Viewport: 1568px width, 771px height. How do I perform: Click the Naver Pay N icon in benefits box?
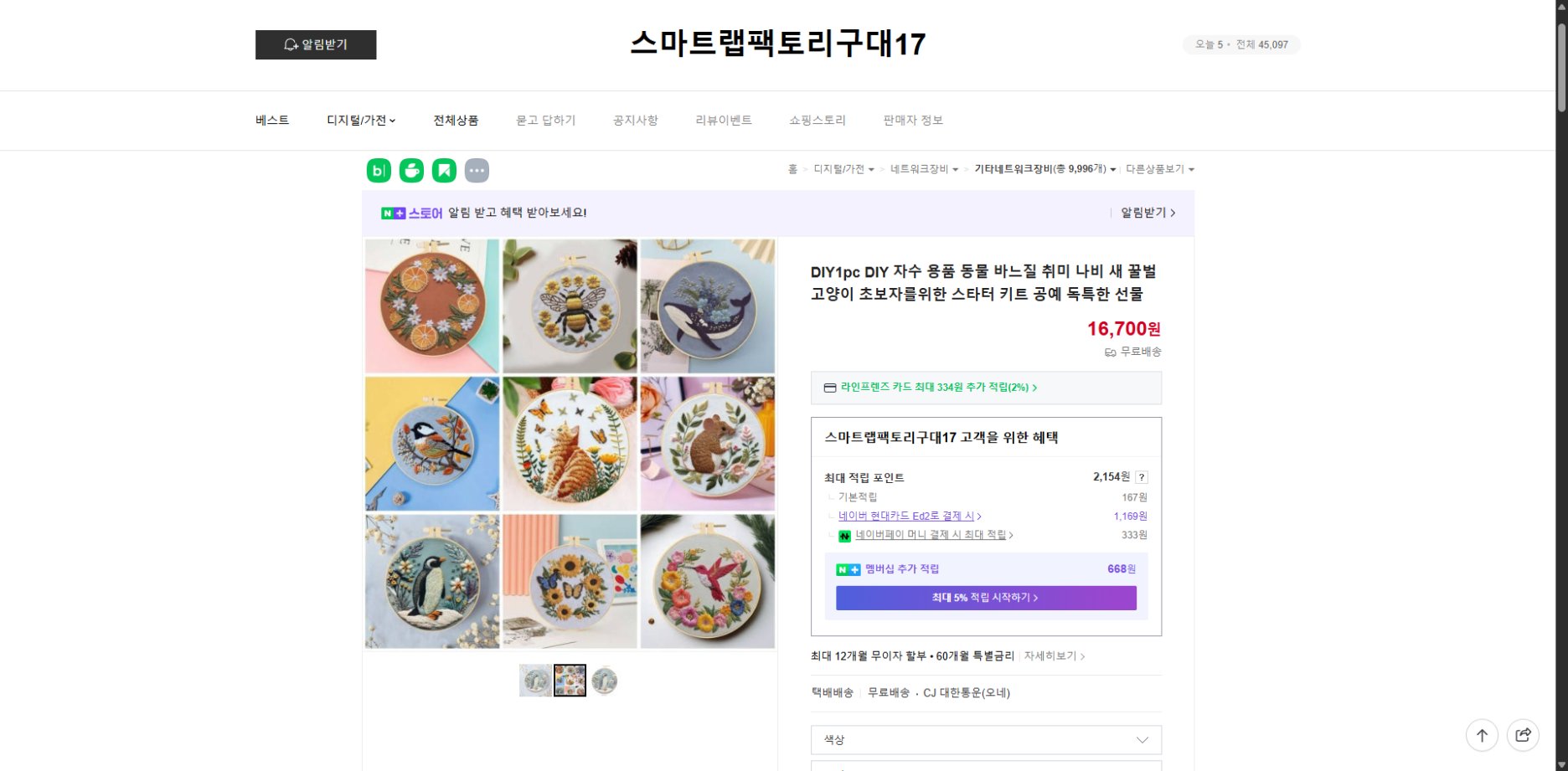tap(845, 535)
